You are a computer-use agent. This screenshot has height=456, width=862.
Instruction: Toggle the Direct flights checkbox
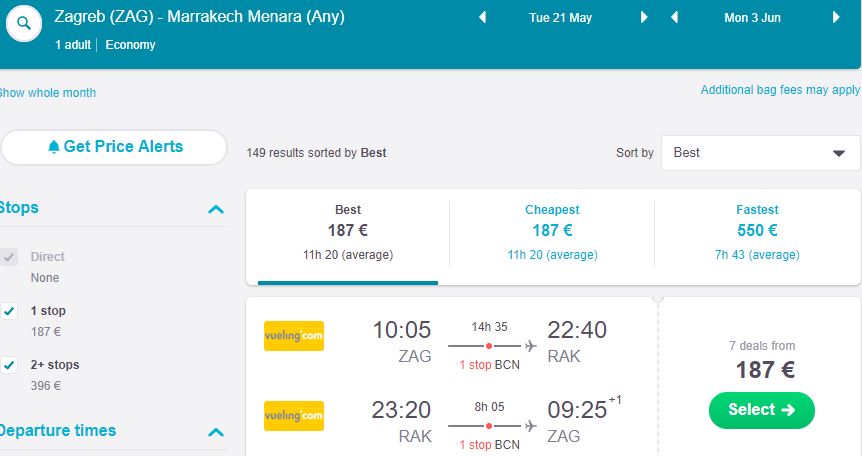tap(10, 257)
